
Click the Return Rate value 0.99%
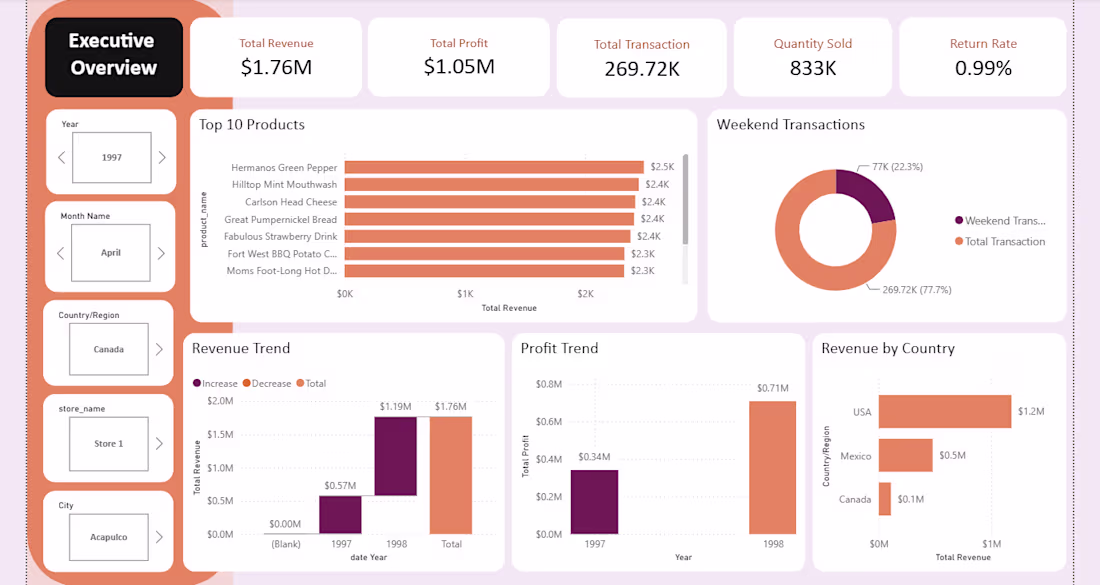(x=984, y=68)
